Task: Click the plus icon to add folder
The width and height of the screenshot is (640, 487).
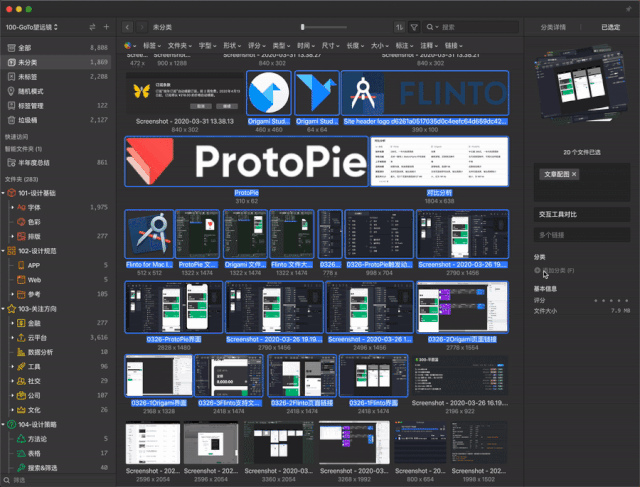Action: click(107, 27)
